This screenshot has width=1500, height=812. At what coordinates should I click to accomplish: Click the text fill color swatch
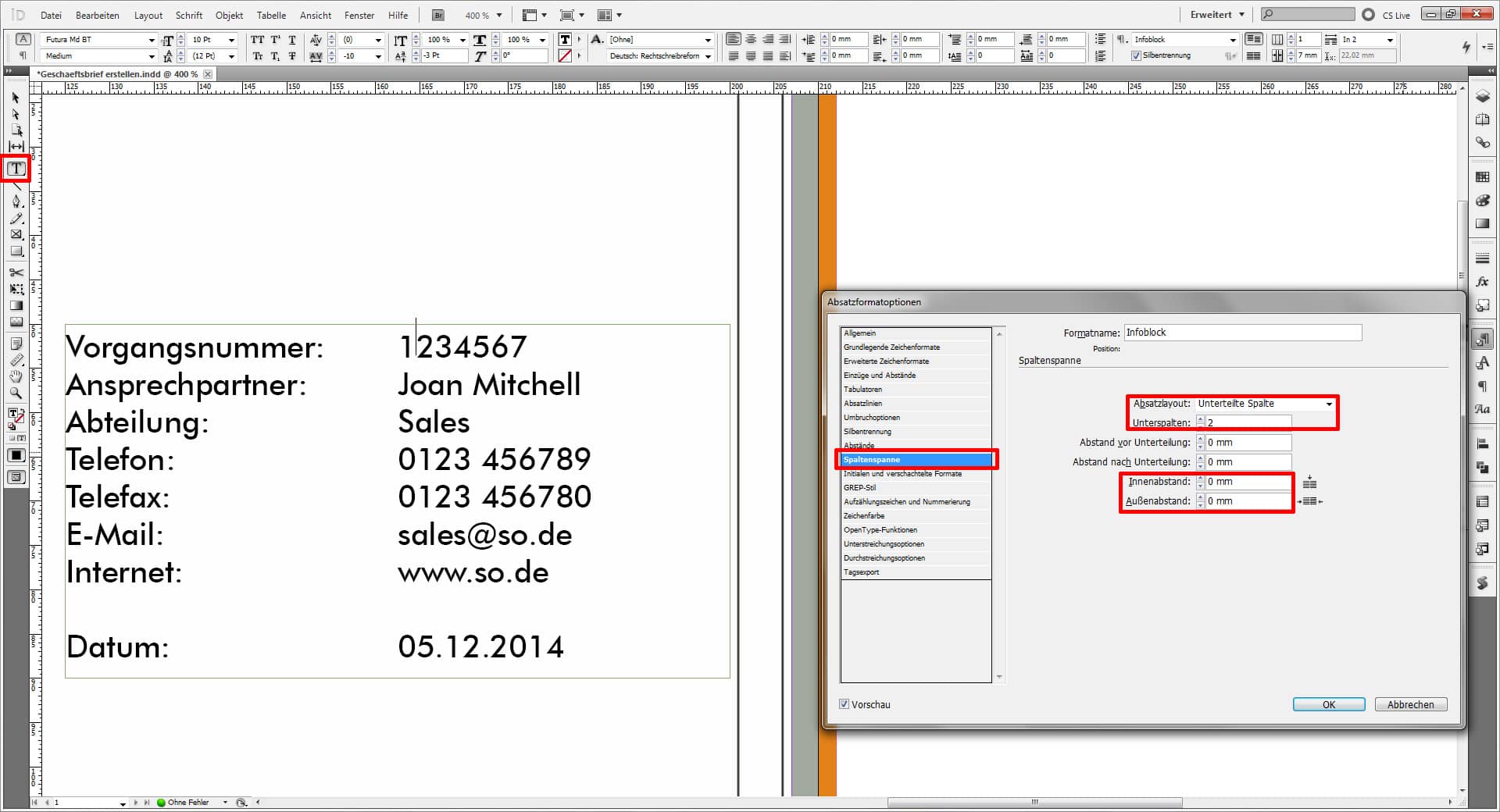565,40
